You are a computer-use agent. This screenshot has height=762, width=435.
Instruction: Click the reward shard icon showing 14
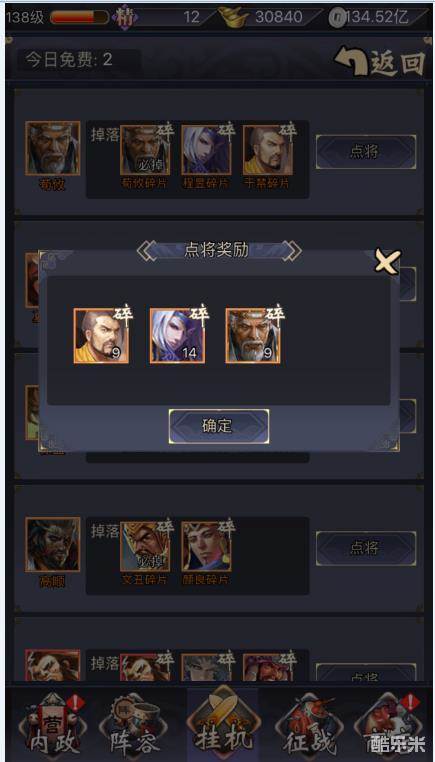click(x=177, y=335)
